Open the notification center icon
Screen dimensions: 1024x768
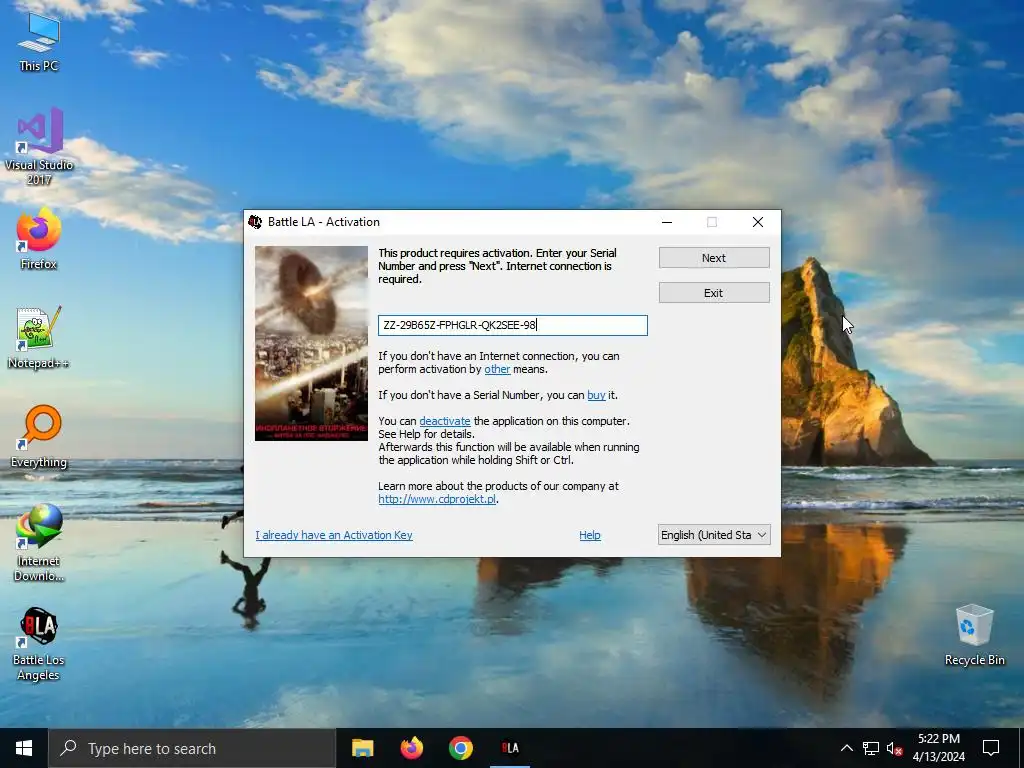point(991,748)
